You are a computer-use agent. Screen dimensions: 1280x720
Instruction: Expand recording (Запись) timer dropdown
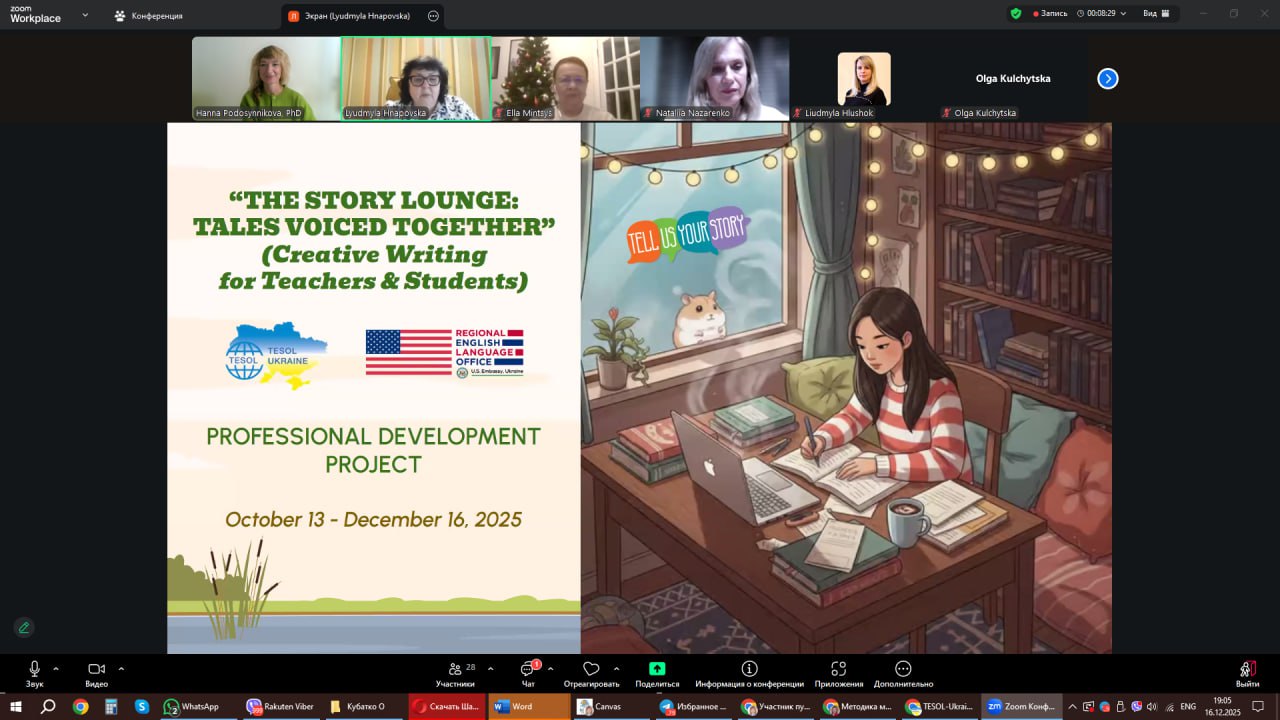click(x=1123, y=14)
